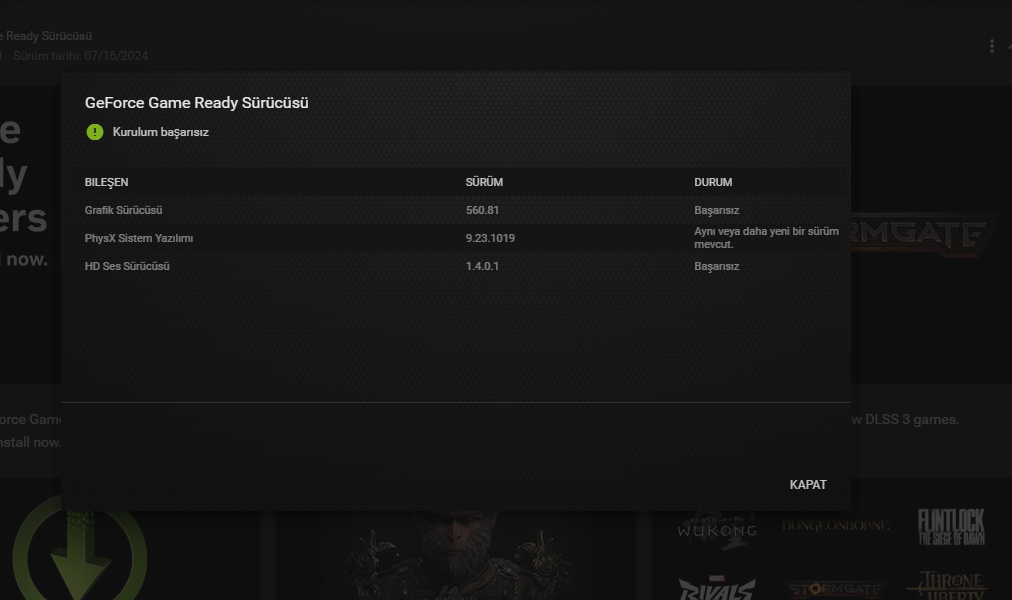Click the Throne and Liberty logo
Viewport: 1012px width, 600px height.
point(946,585)
